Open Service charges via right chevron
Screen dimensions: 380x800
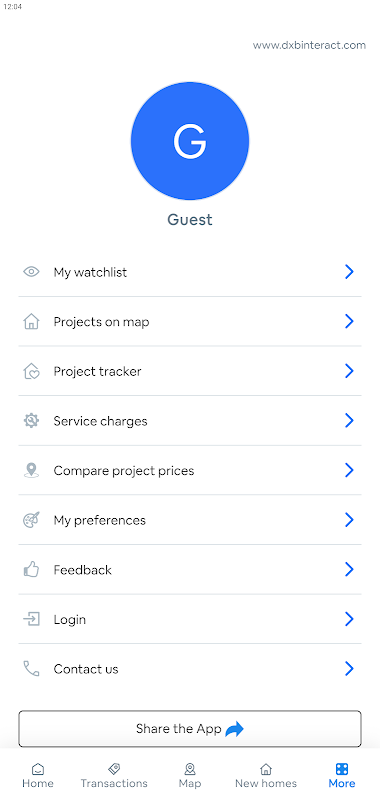point(349,420)
